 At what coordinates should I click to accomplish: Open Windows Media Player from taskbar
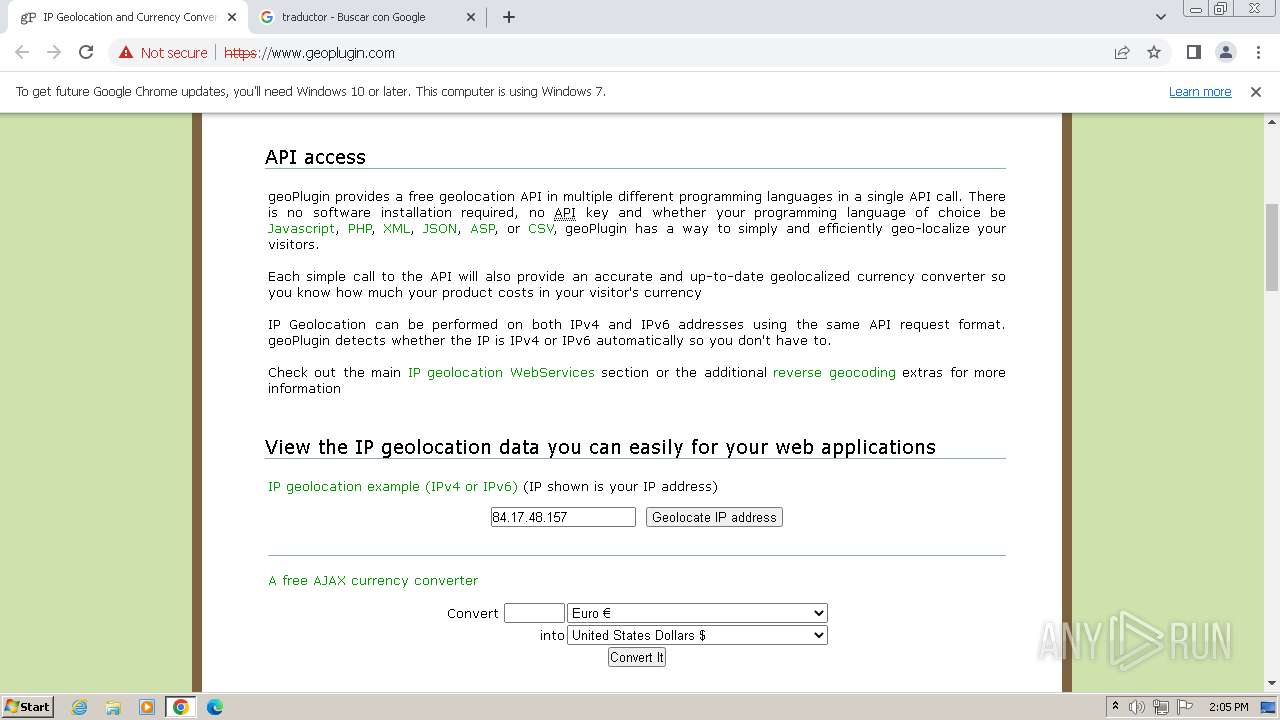[147, 707]
